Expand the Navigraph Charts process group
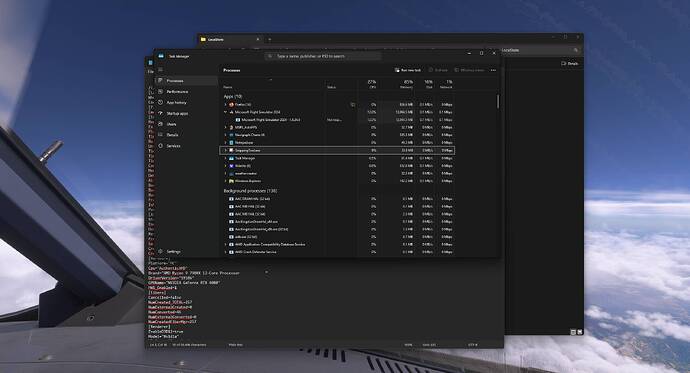690x373 pixels. tap(226, 135)
